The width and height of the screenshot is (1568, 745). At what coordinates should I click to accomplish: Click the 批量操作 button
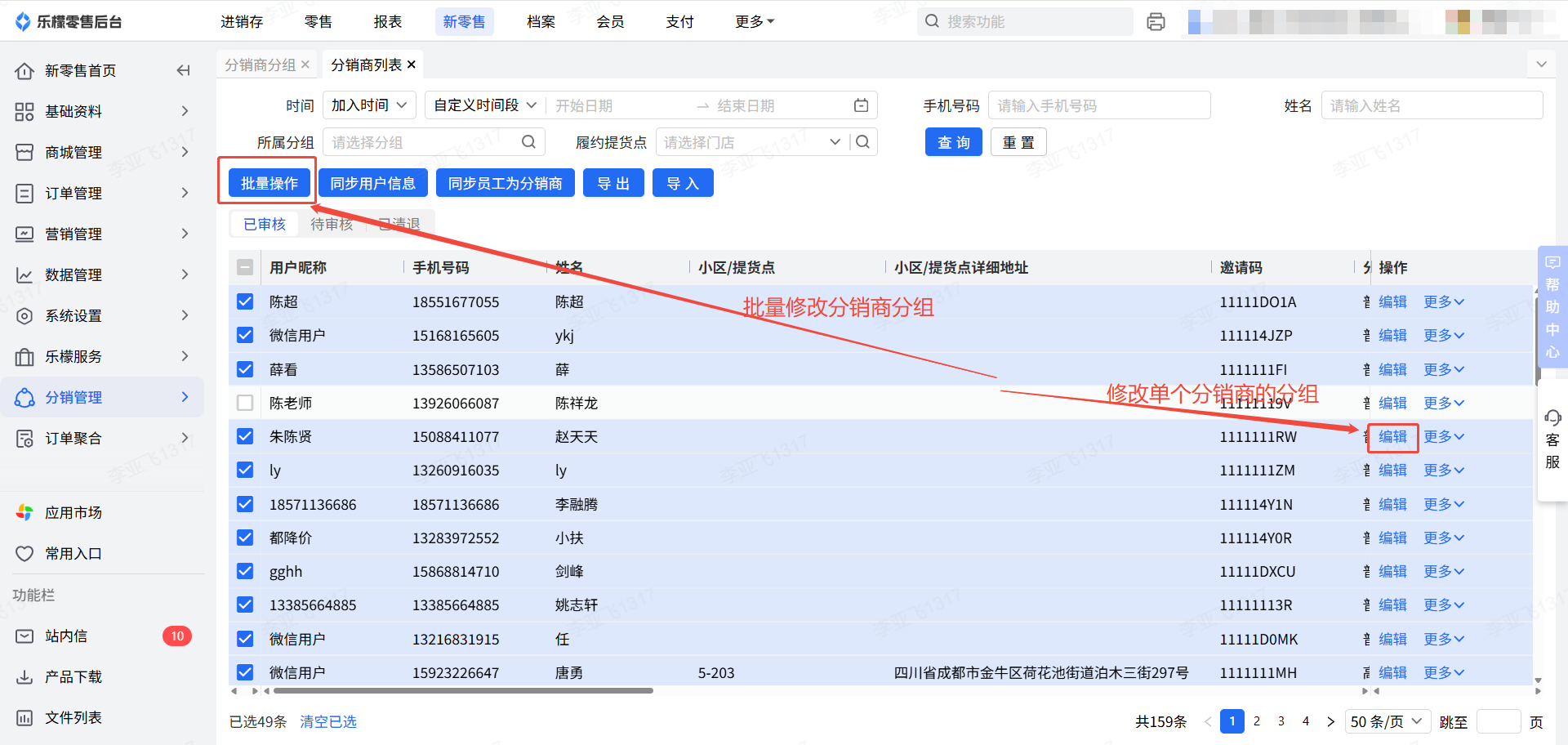coord(269,184)
